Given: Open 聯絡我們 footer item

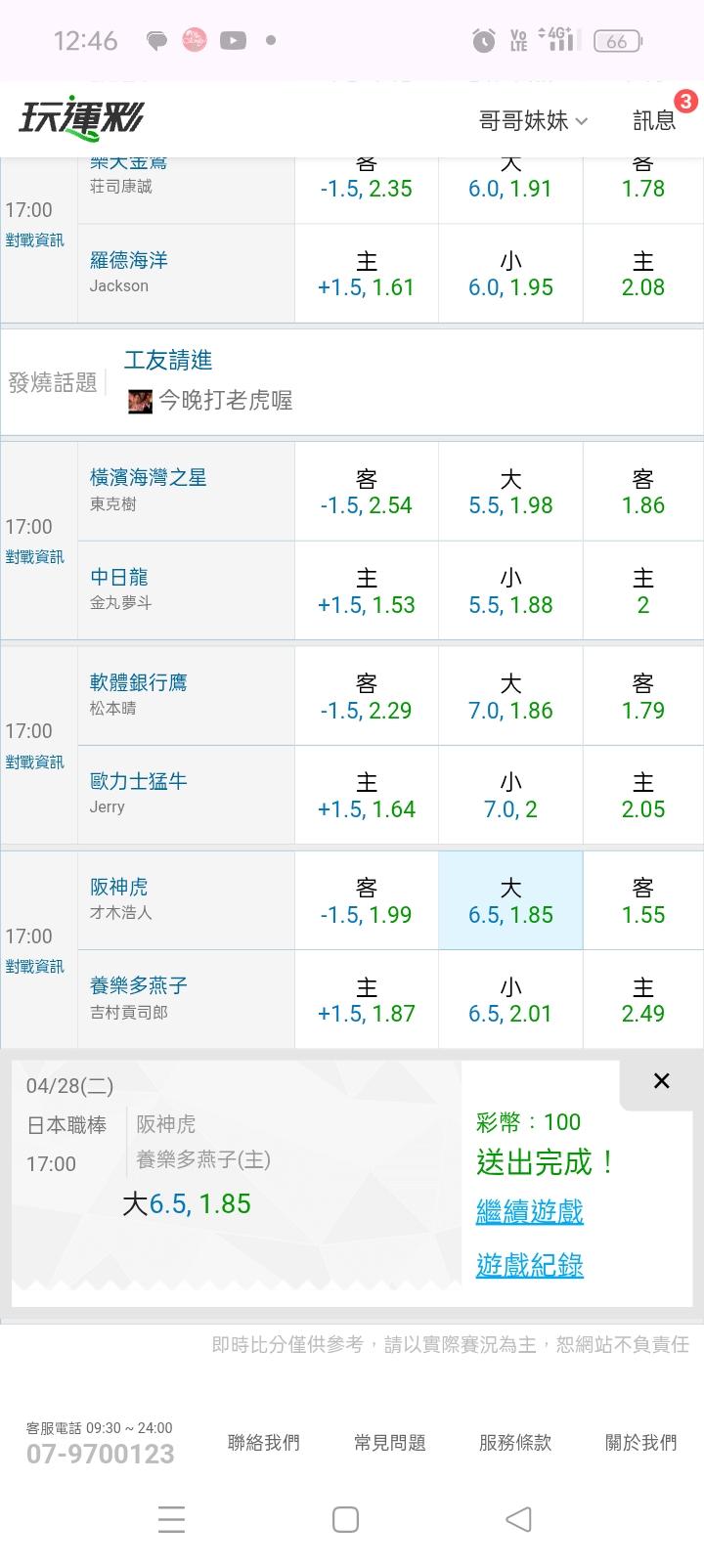Looking at the screenshot, I should coord(263,1442).
